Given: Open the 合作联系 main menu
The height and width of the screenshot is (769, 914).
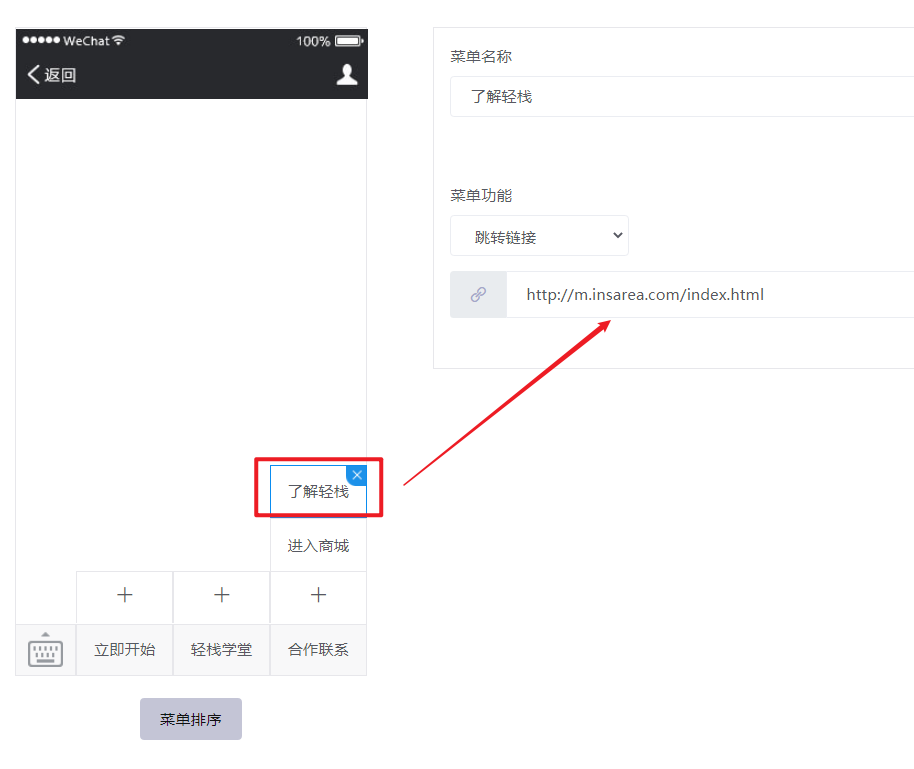Looking at the screenshot, I should point(318,650).
